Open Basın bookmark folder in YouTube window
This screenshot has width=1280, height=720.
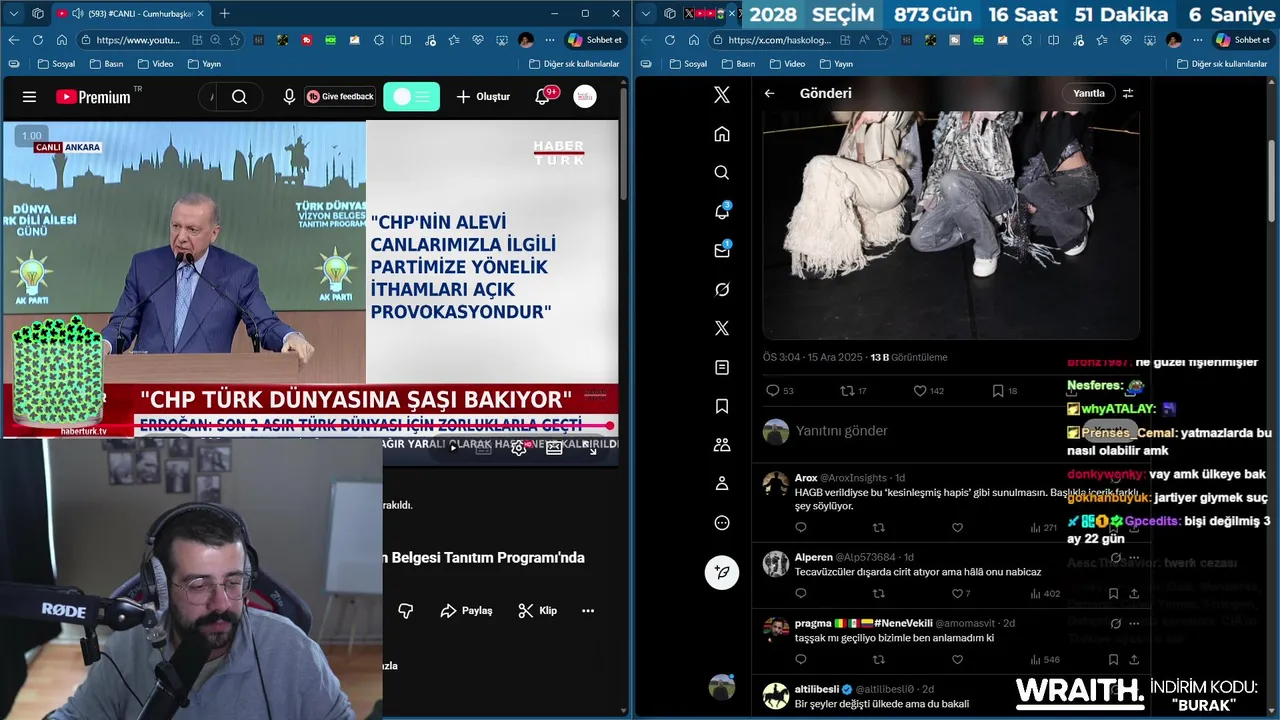coord(107,64)
